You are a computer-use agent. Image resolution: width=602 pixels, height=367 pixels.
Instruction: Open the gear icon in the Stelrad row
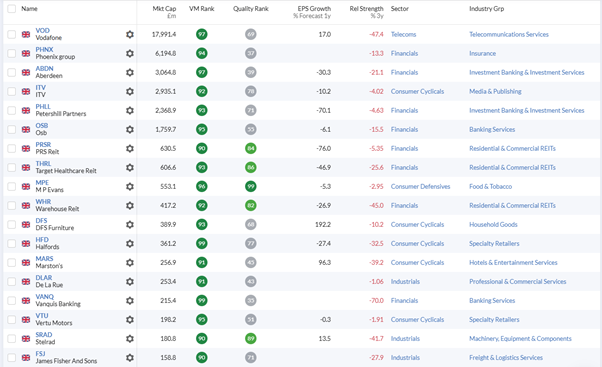point(130,339)
